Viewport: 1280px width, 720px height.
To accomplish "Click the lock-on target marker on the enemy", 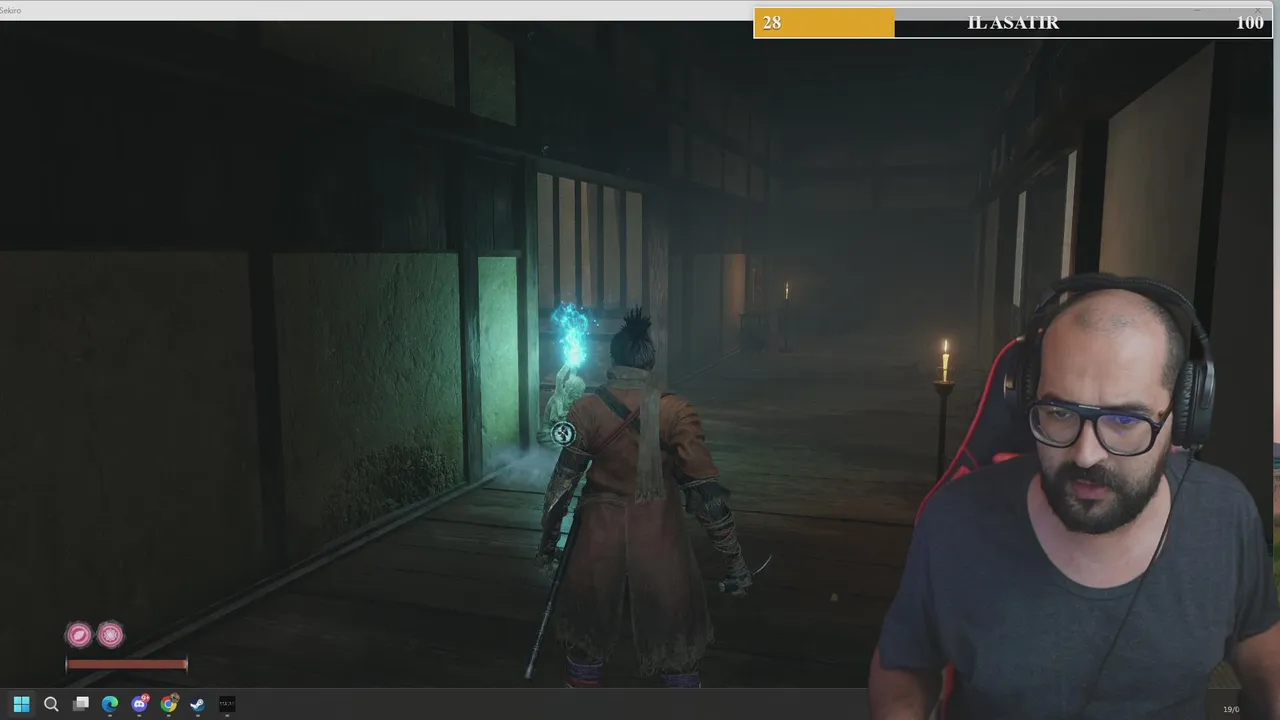I will coord(562,433).
